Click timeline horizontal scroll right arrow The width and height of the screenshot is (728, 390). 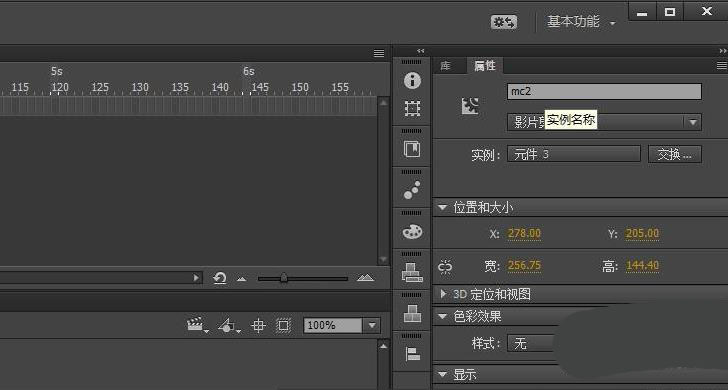coord(196,278)
